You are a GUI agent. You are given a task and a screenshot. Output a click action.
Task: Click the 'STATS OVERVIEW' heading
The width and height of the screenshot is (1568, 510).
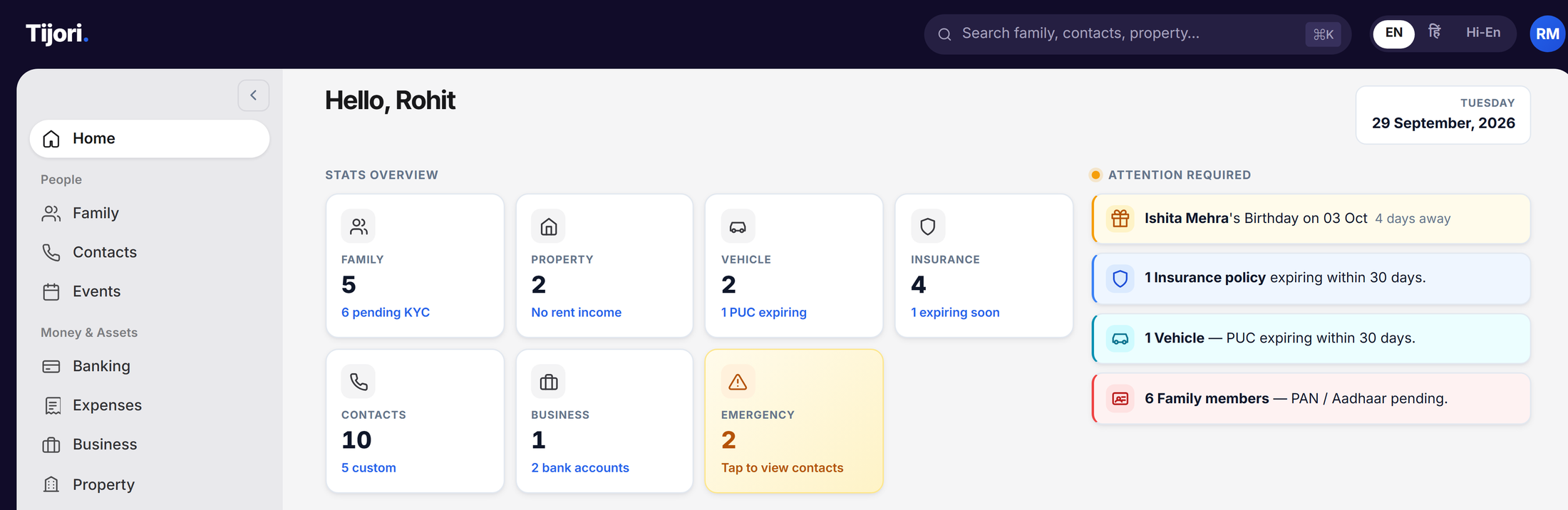[381, 175]
